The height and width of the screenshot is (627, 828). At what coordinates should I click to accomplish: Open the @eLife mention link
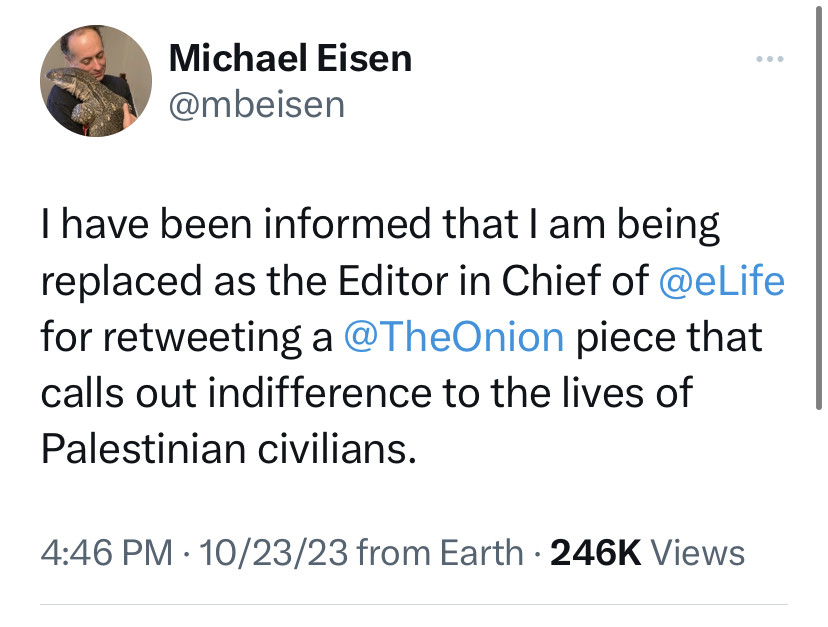click(x=722, y=282)
